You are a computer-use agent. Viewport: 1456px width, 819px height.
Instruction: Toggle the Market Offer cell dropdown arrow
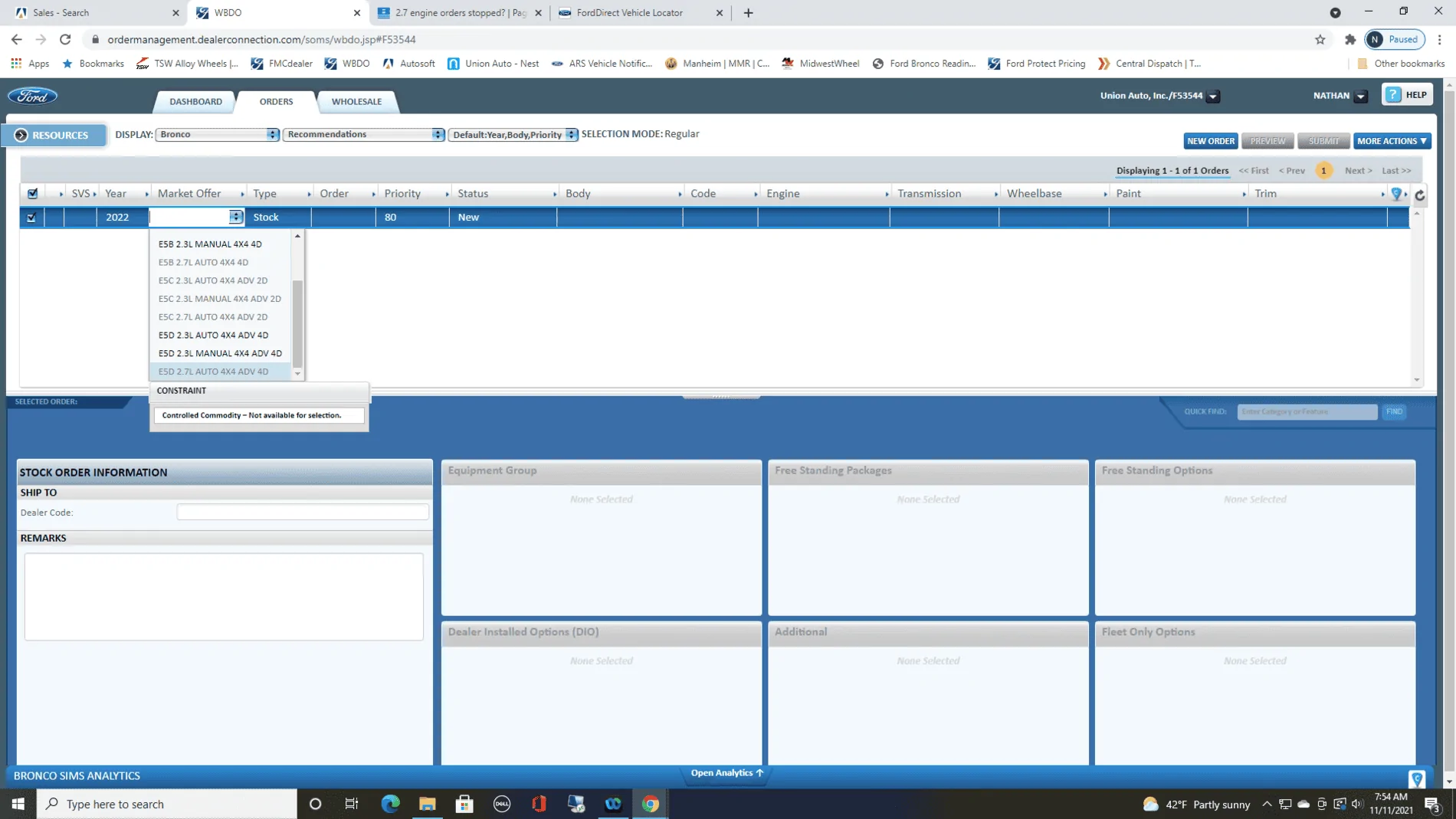(235, 217)
